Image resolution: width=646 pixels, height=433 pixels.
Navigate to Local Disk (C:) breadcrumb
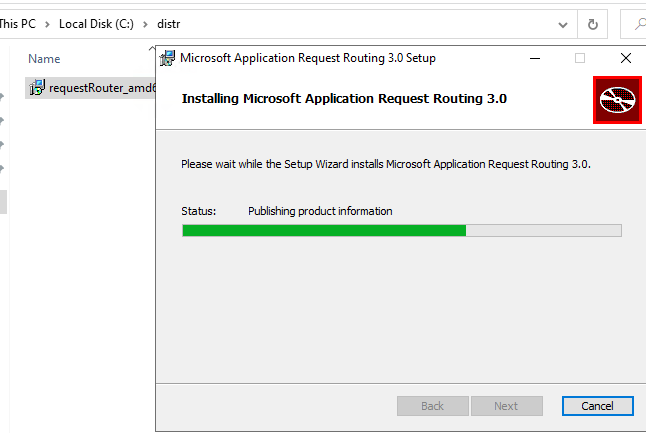[x=96, y=24]
